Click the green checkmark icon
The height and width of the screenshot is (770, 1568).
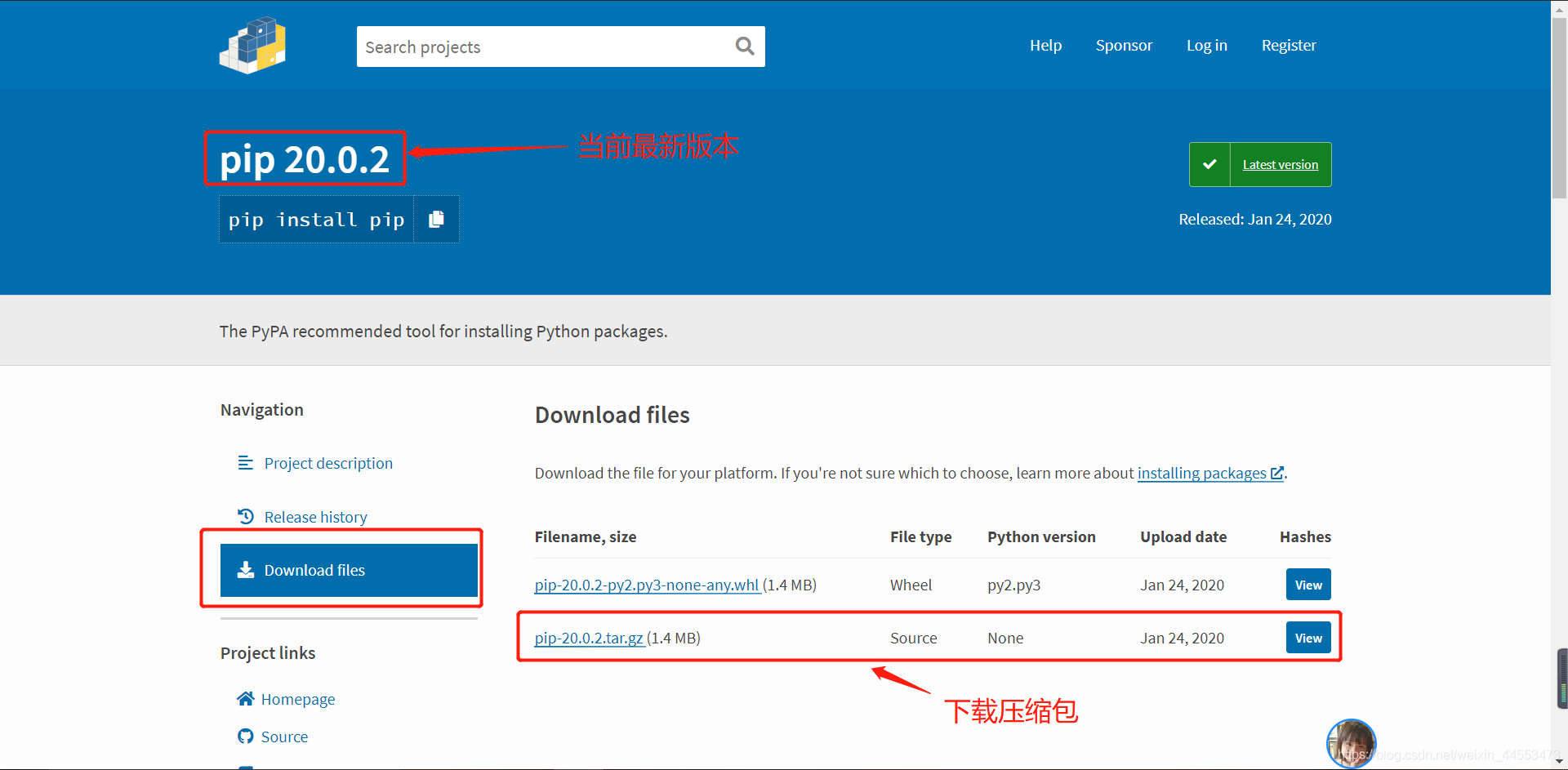point(1209,164)
